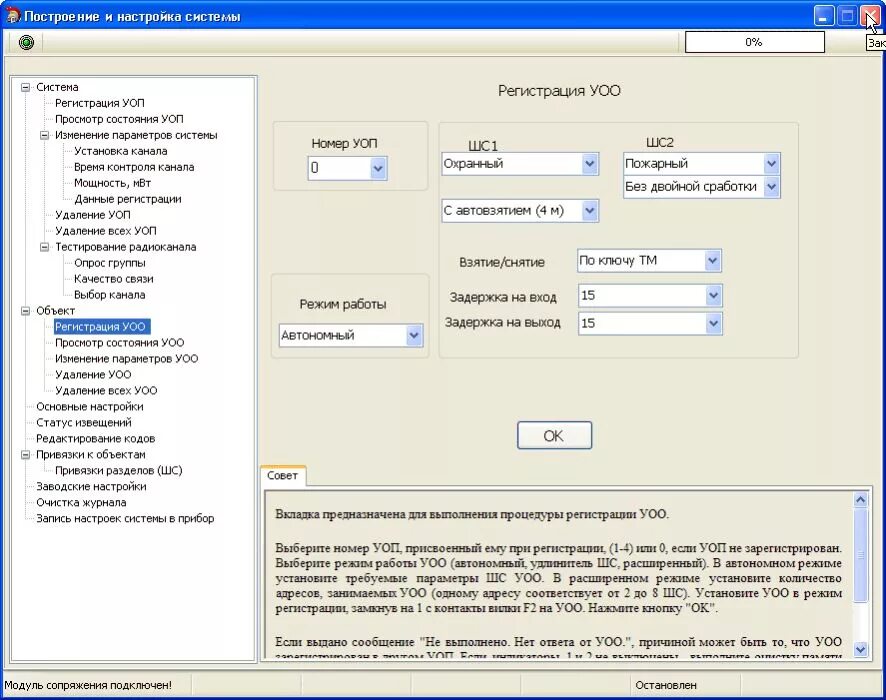Click status text Модуль сопряжения подключен!
Viewport: 886px width, 700px height.
click(x=88, y=685)
